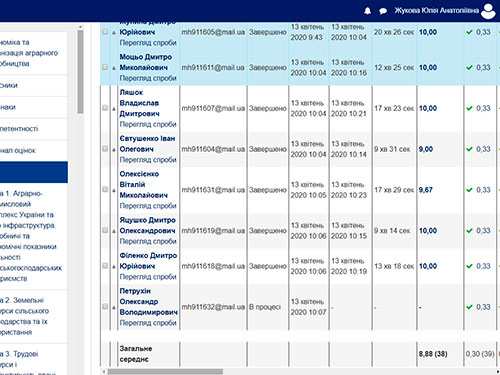Click the user picture icon in Моцьо Дмитро row
Image resolution: width=500 pixels, height=375 pixels.
[114, 68]
